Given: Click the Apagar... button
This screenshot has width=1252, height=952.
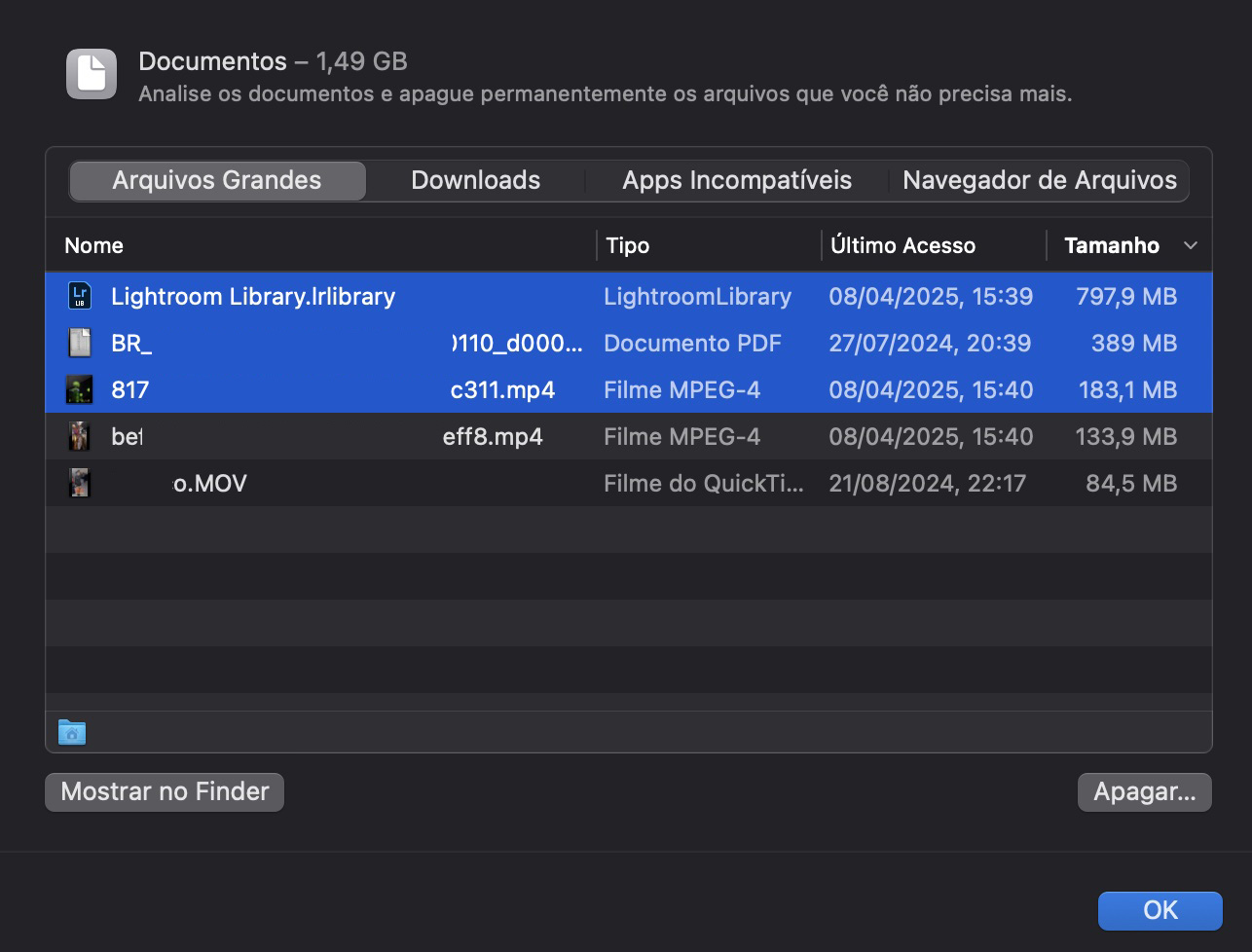Looking at the screenshot, I should [x=1144, y=791].
